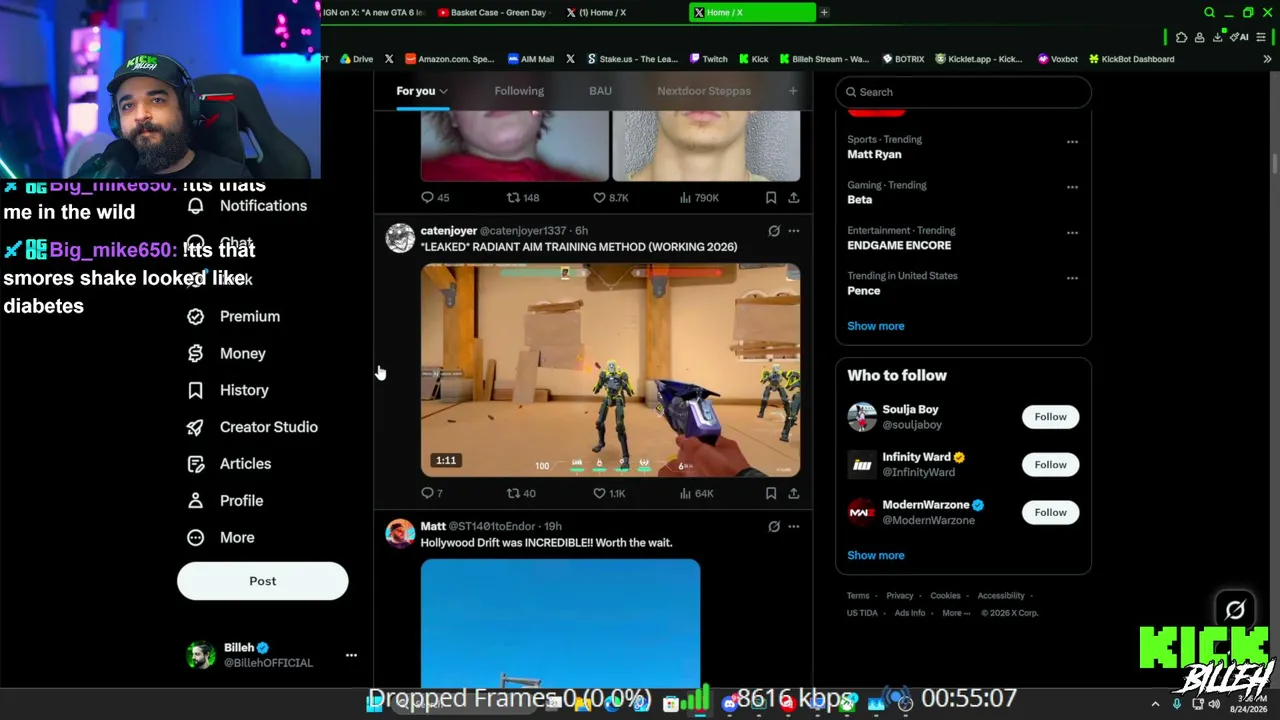Show more trending topics
This screenshot has height=720, width=1280.
pos(876,326)
